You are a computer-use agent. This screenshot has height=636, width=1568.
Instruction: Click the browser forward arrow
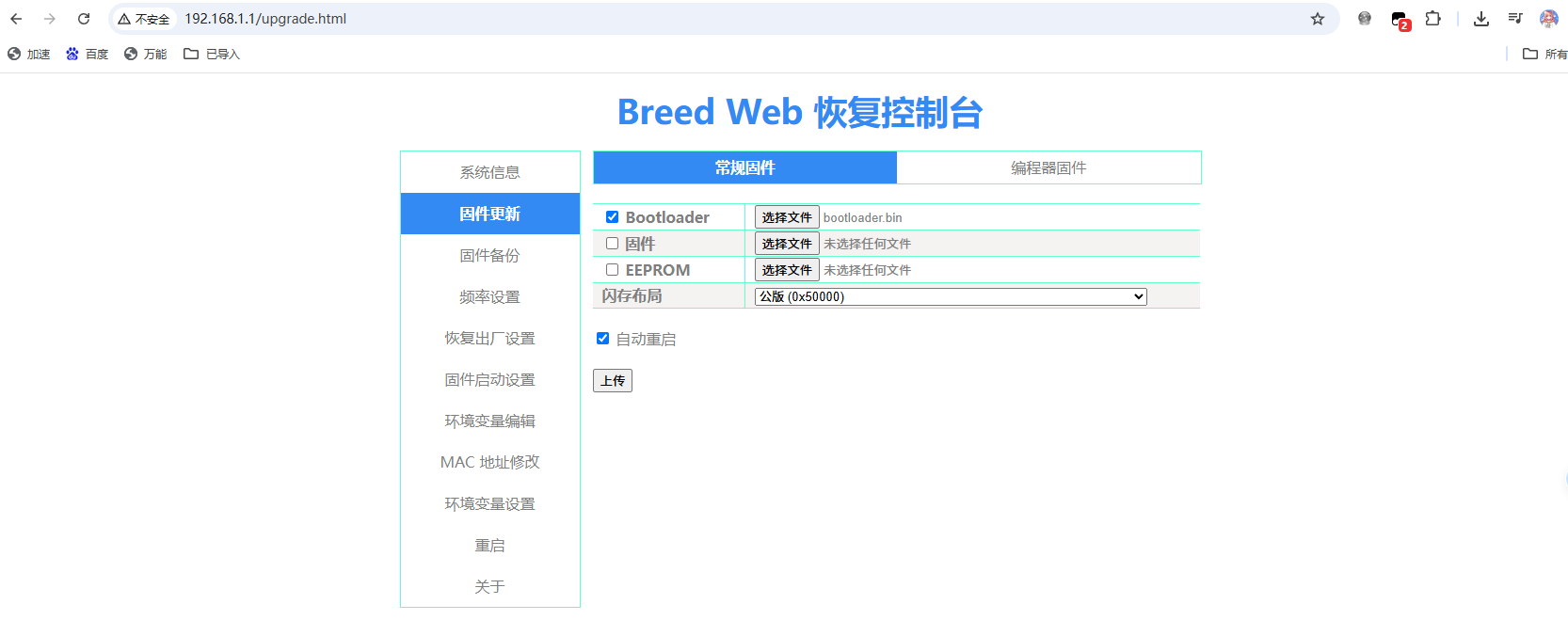pyautogui.click(x=50, y=19)
